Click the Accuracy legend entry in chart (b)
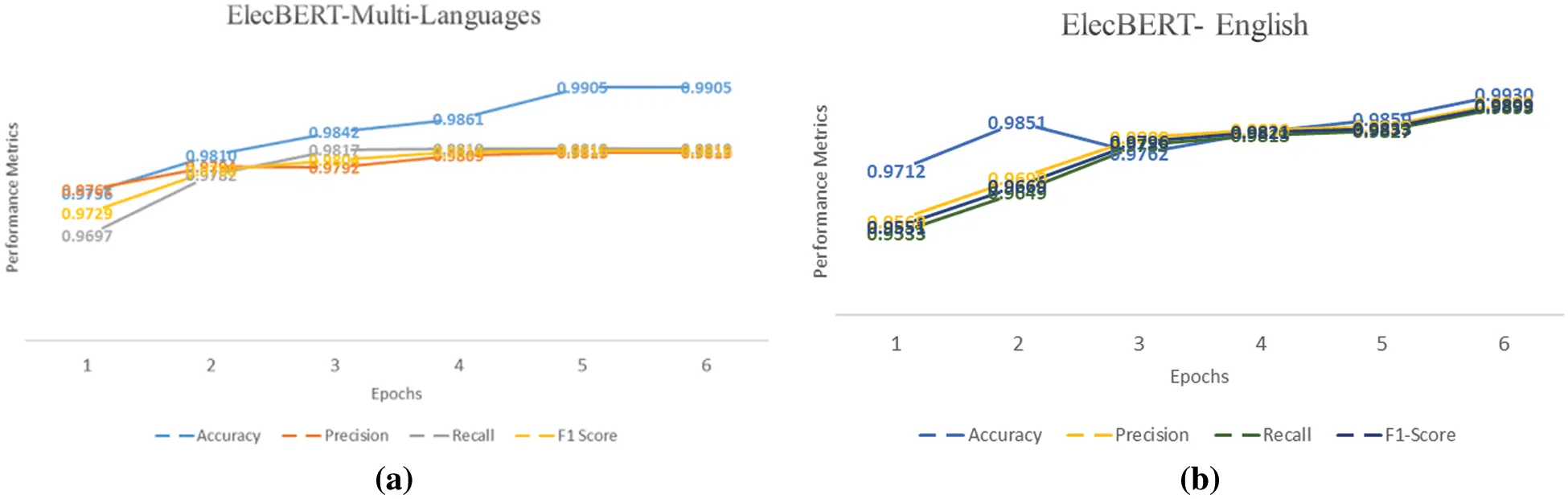Screen dimensions: 1568x499 (980, 435)
